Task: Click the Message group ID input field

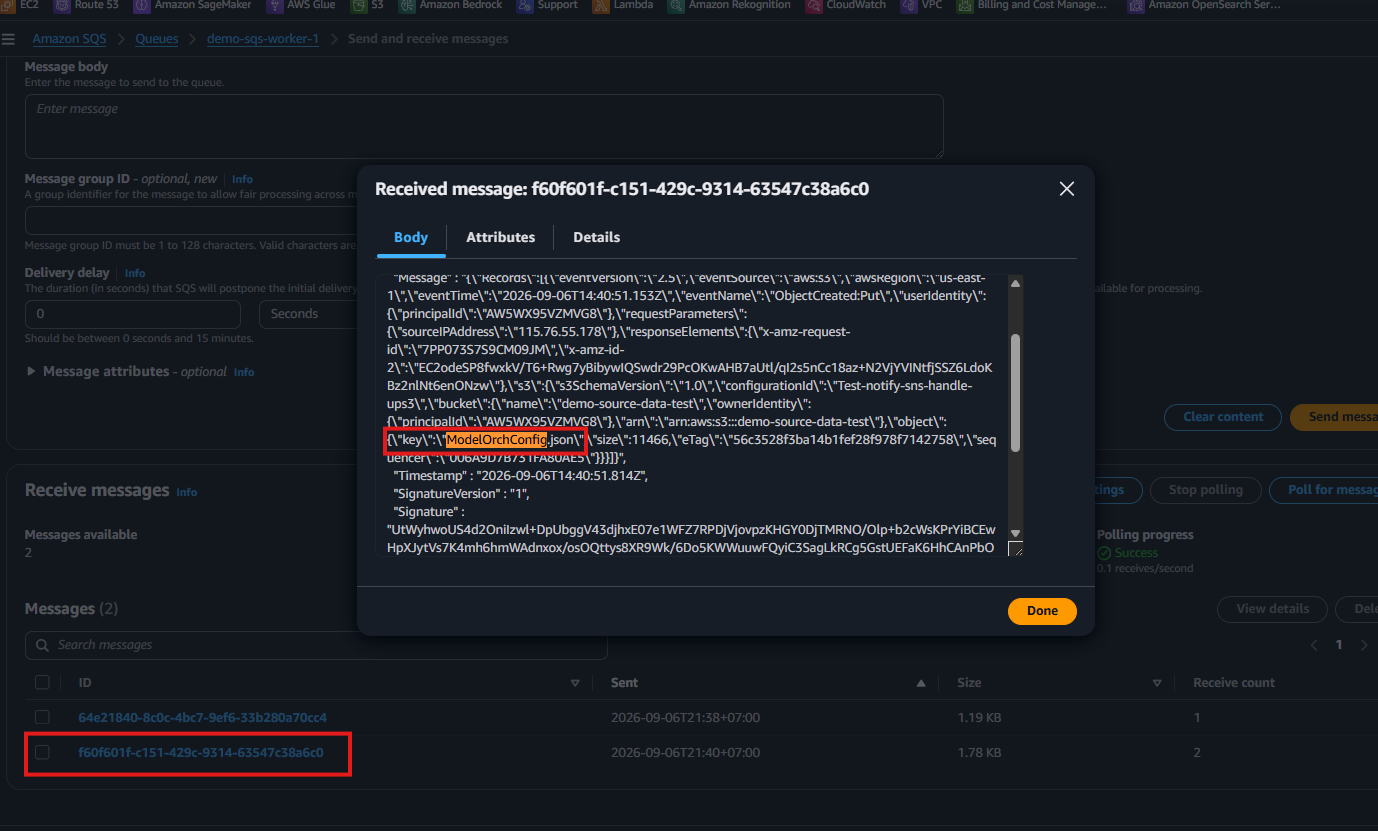Action: click(x=191, y=221)
